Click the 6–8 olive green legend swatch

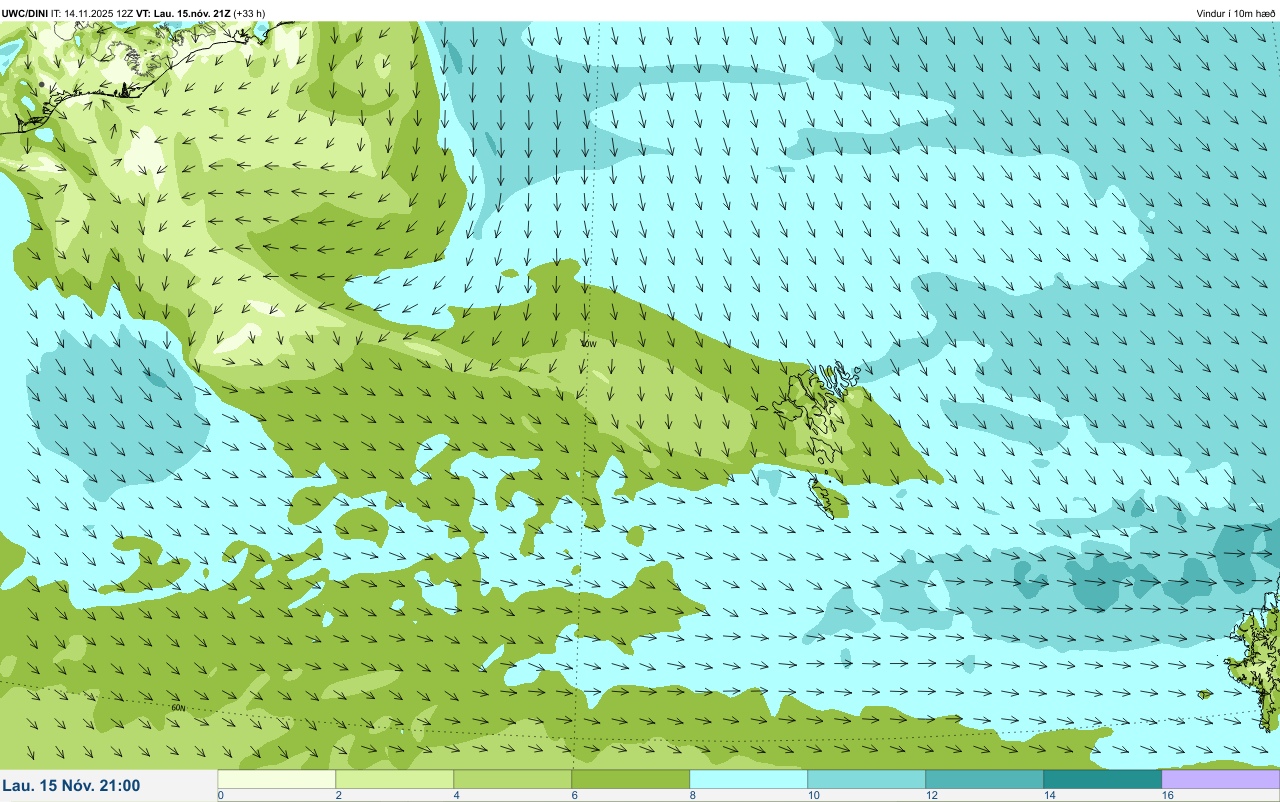(x=631, y=778)
